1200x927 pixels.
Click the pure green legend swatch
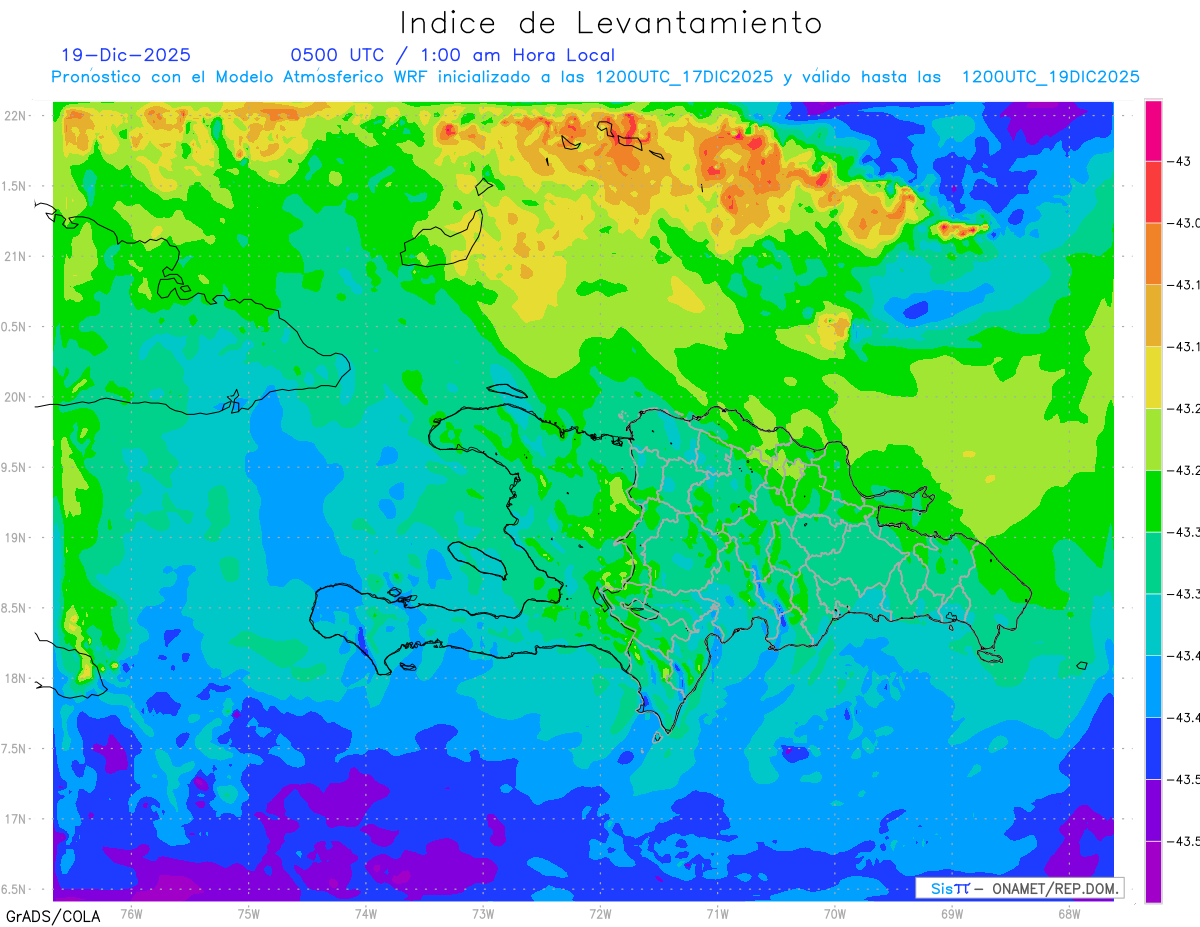(1153, 501)
